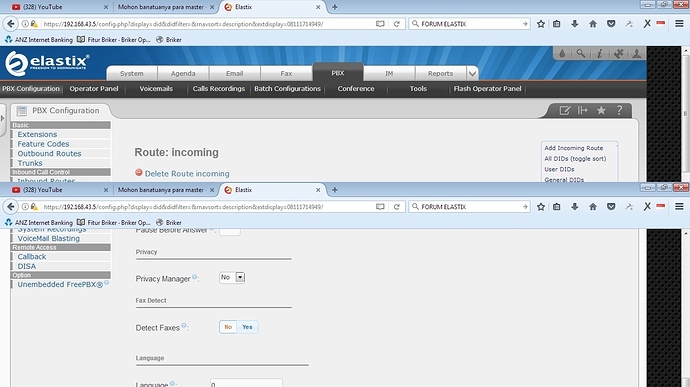Open the Agenda tab in Elastix

183,74
